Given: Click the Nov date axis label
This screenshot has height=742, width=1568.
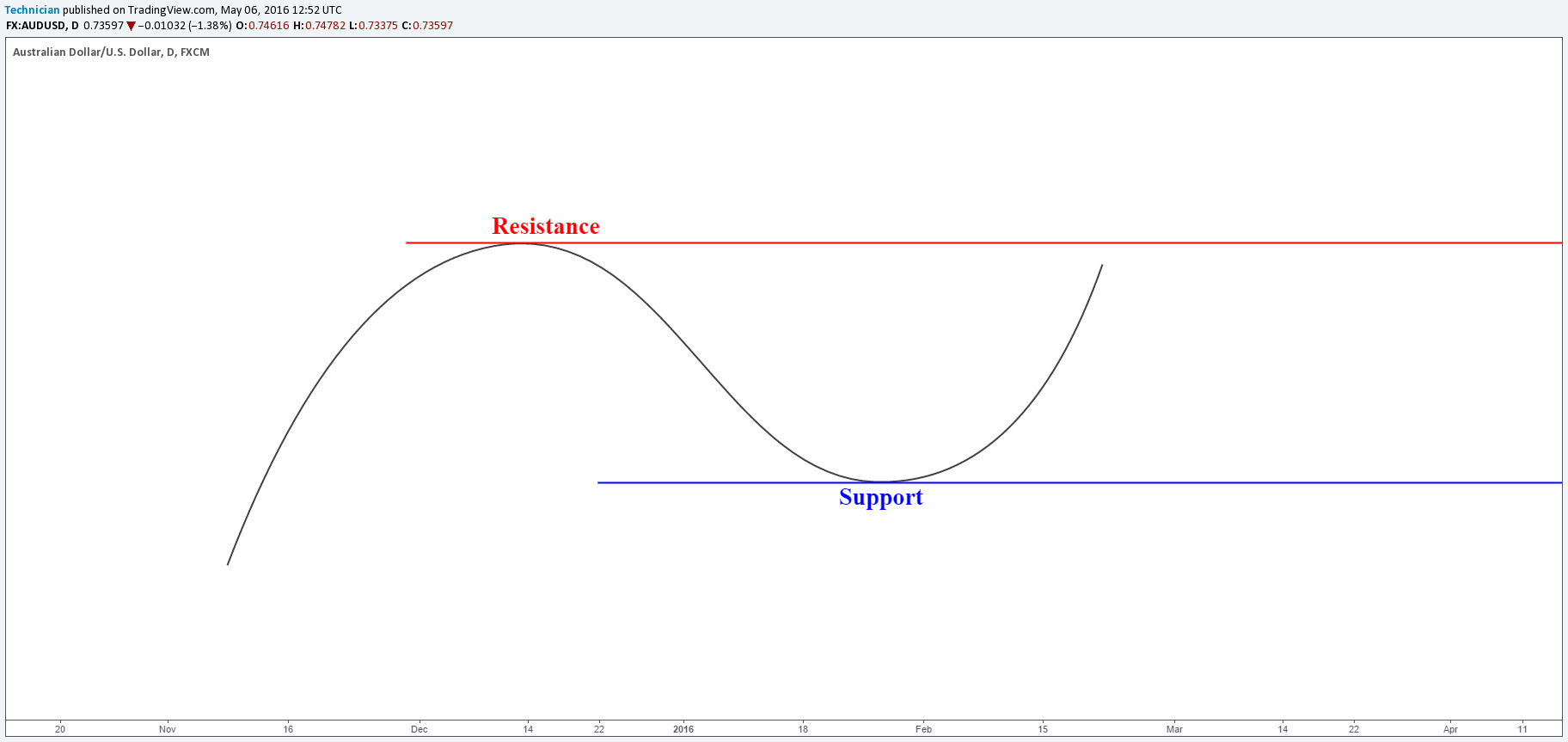Looking at the screenshot, I should point(167,729).
